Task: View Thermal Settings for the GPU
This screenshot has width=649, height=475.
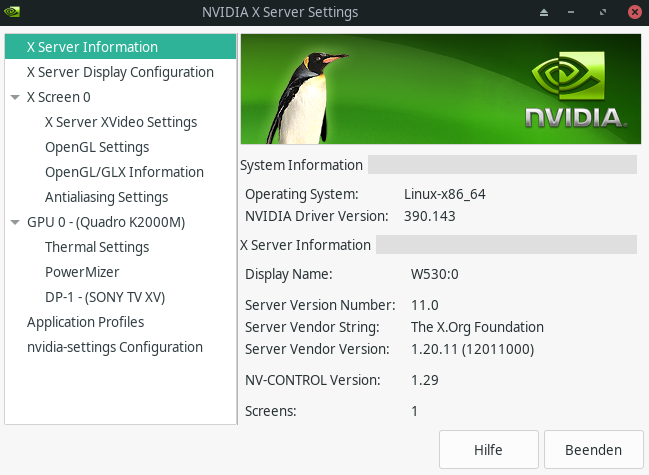Action: [x=97, y=247]
